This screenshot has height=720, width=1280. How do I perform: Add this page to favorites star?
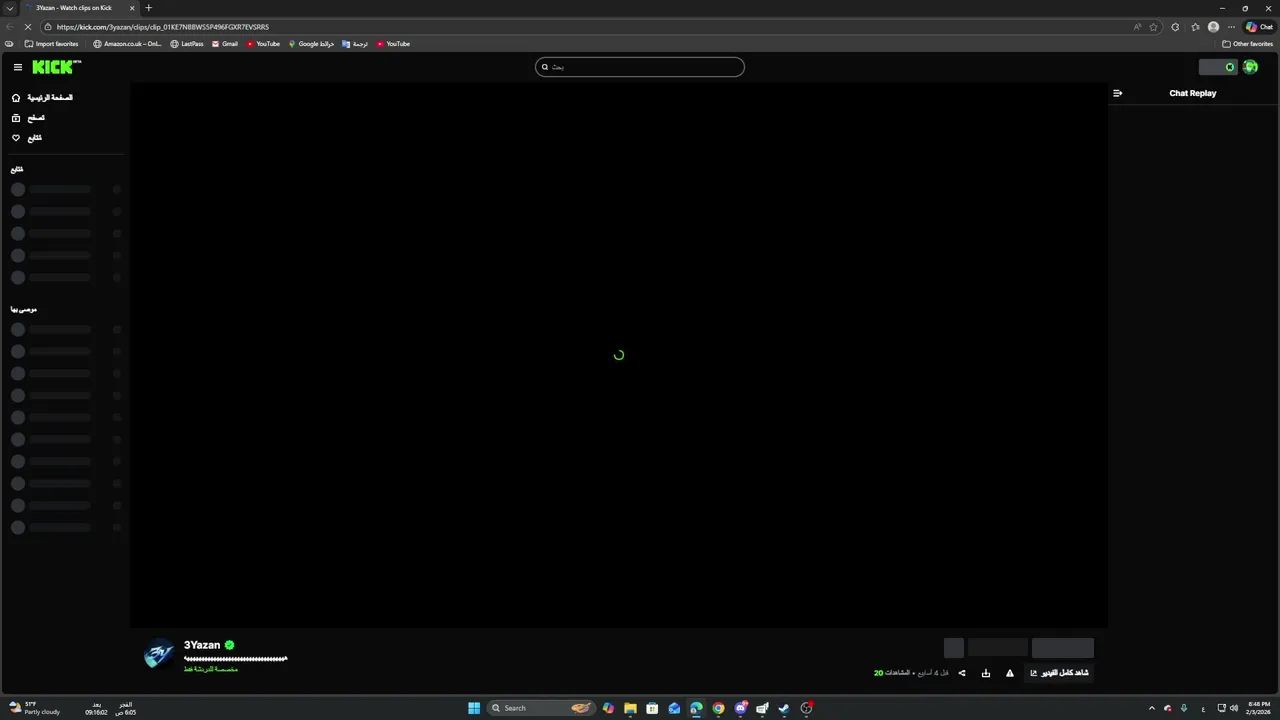[x=1153, y=27]
